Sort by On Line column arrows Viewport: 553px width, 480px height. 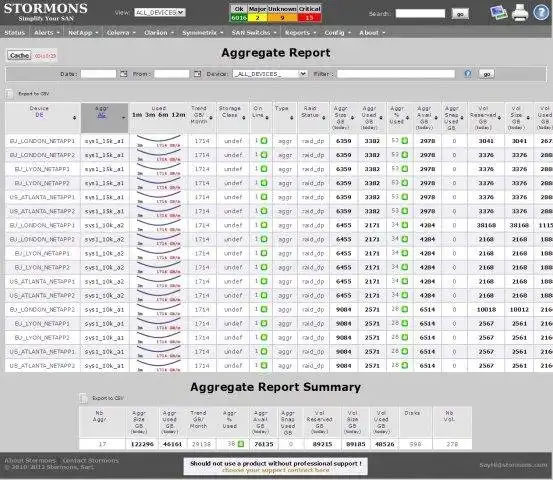click(267, 118)
